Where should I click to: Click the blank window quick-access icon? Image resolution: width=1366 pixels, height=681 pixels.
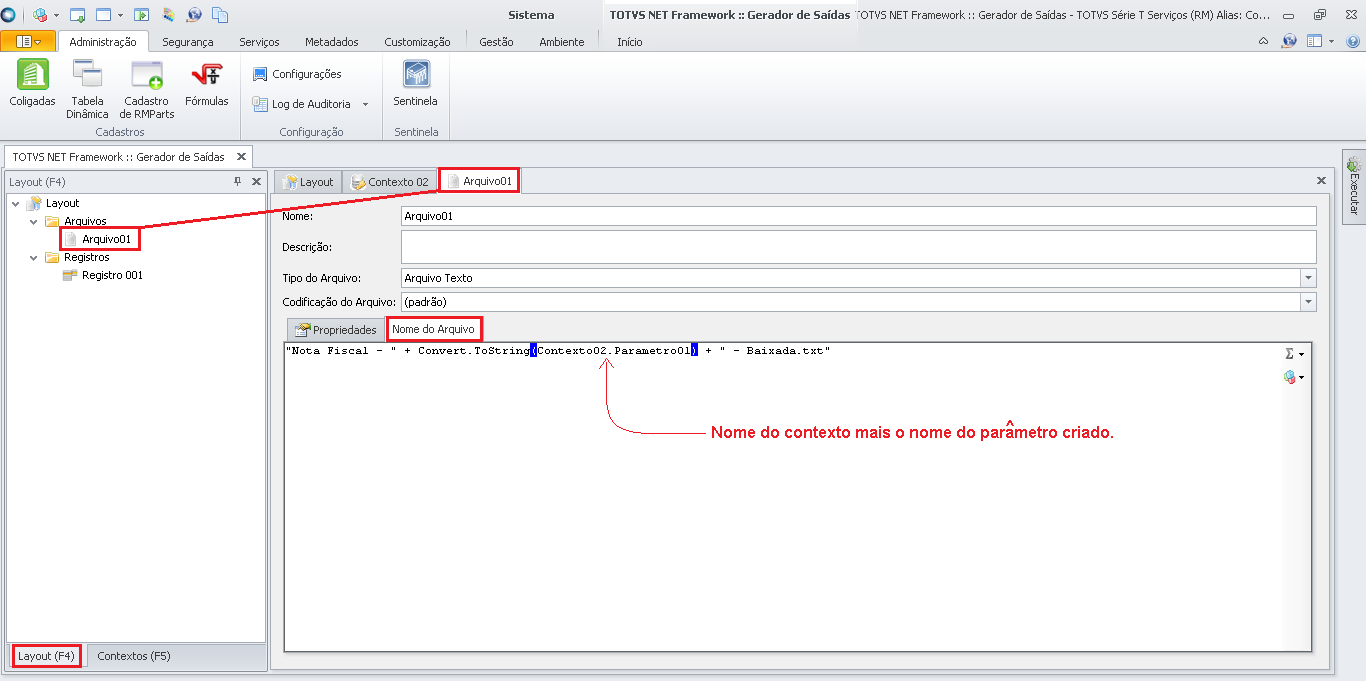[x=103, y=15]
